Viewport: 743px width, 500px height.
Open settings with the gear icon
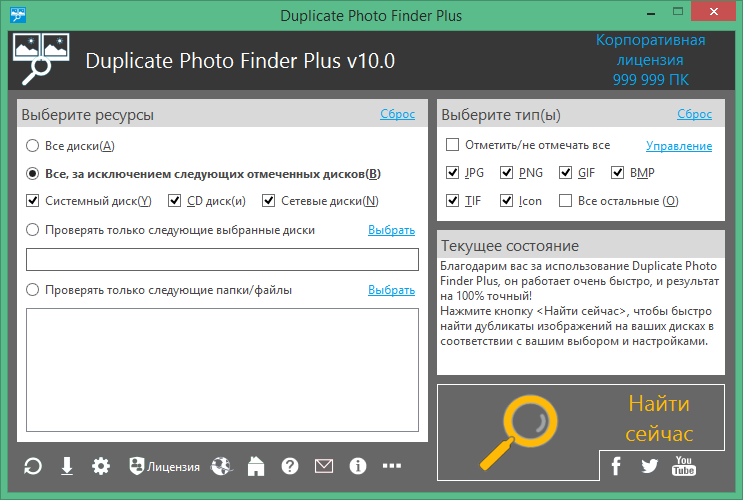click(x=101, y=466)
